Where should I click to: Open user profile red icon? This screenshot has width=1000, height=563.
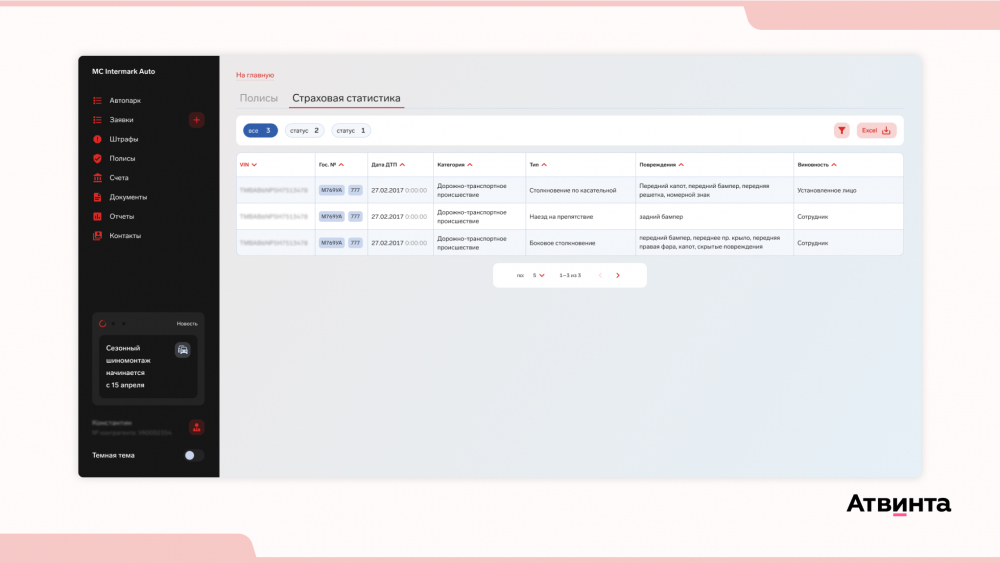[196, 427]
